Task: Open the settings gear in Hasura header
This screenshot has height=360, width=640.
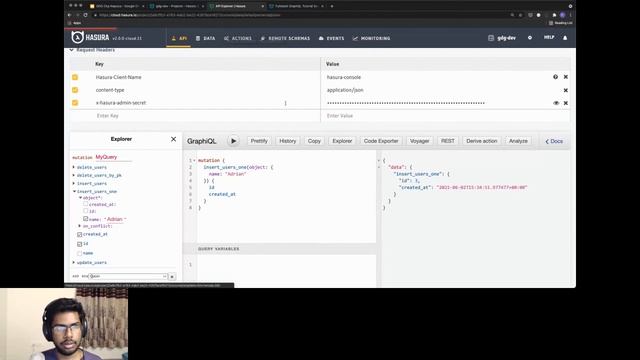Action: click(530, 38)
